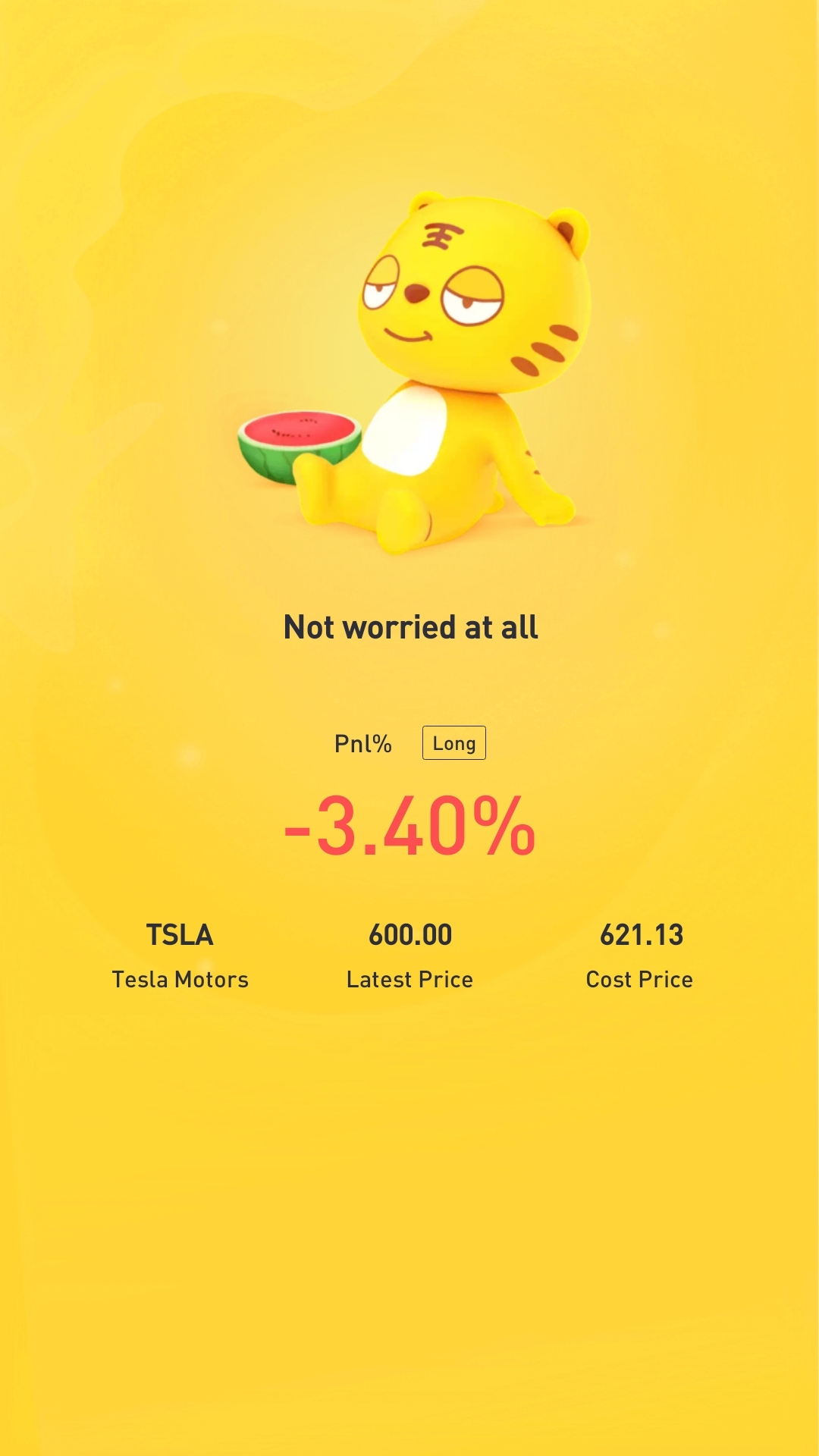Tap the 621.13 cost price value
Screen dimensions: 819x1456
[x=642, y=935]
